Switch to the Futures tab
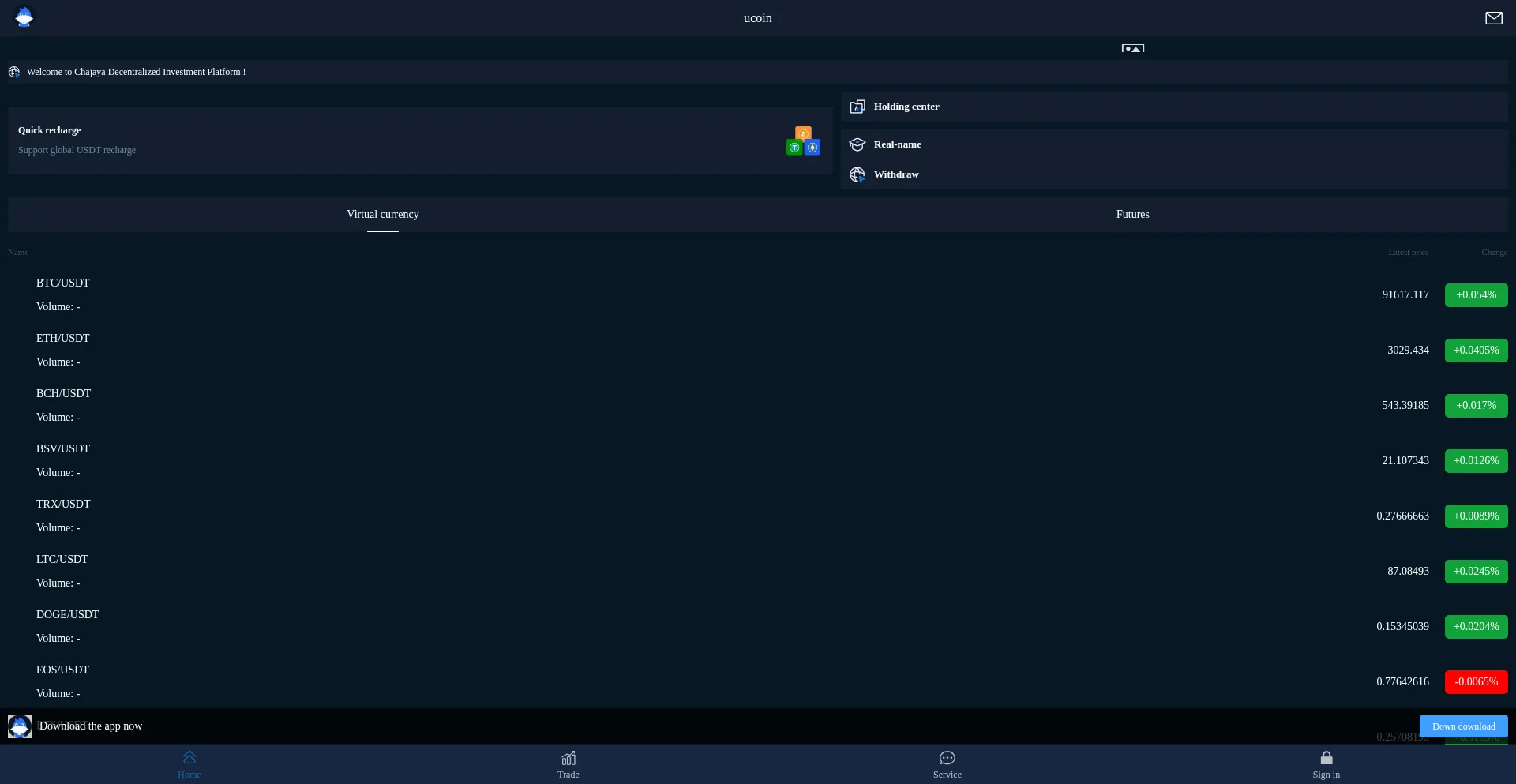 [x=1132, y=215]
